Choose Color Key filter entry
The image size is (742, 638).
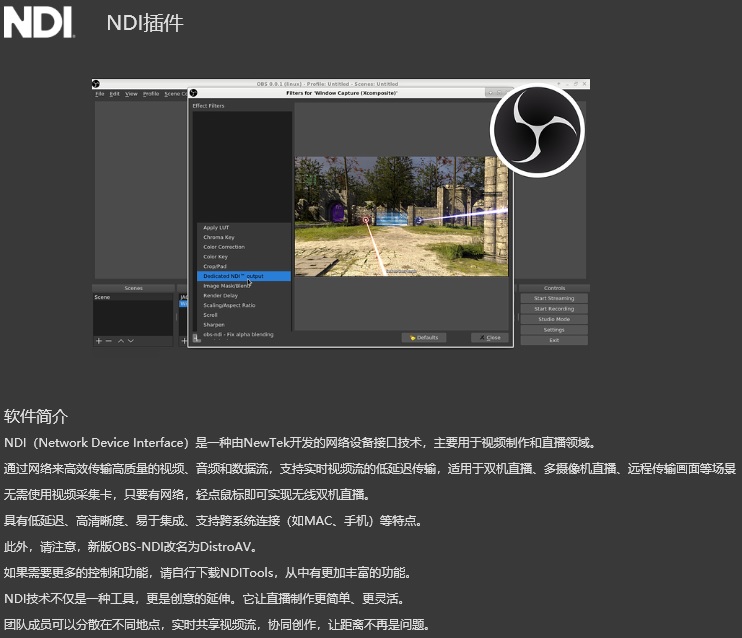pos(244,257)
